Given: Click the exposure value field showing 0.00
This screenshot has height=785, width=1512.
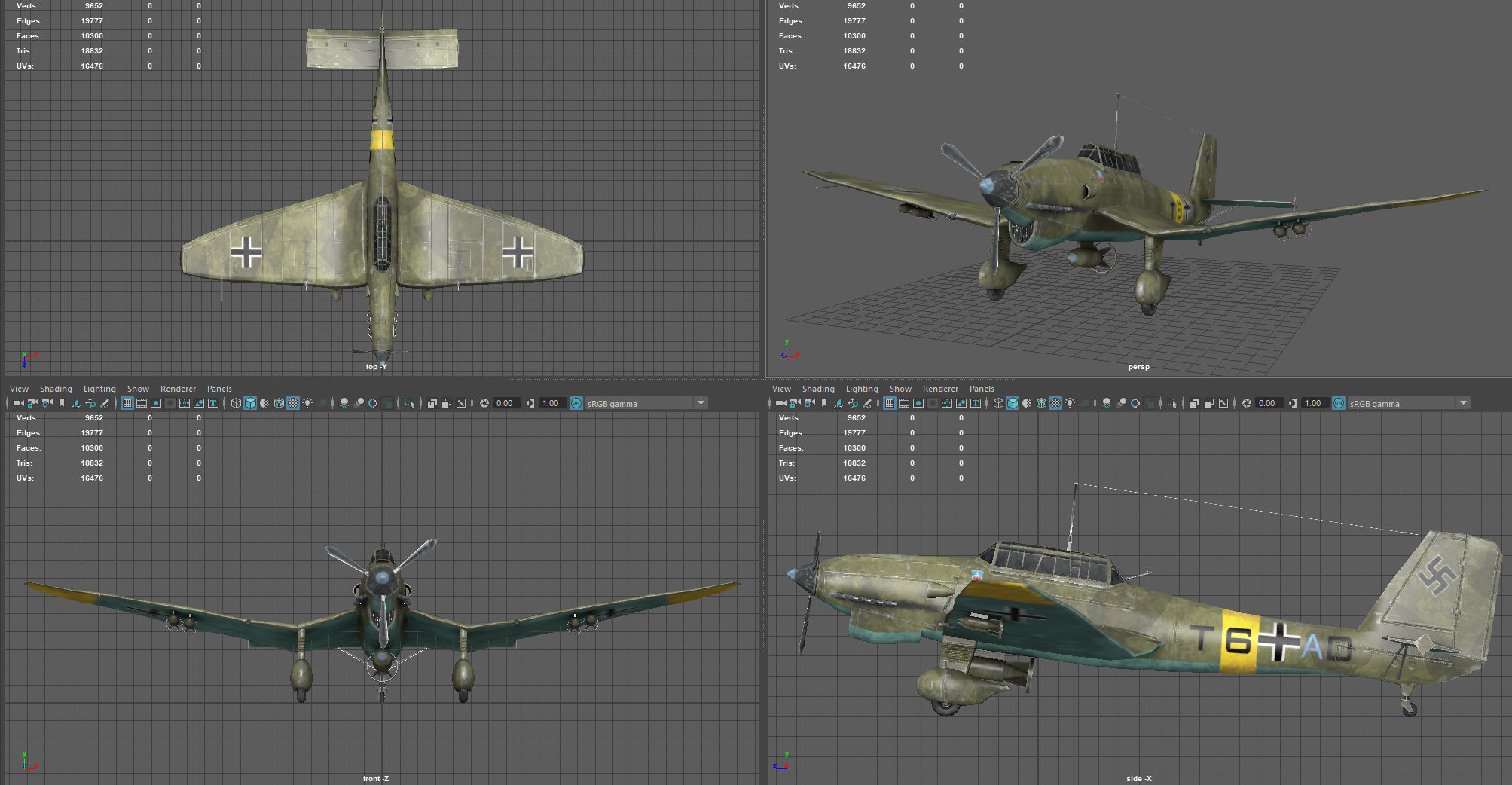Looking at the screenshot, I should [504, 402].
